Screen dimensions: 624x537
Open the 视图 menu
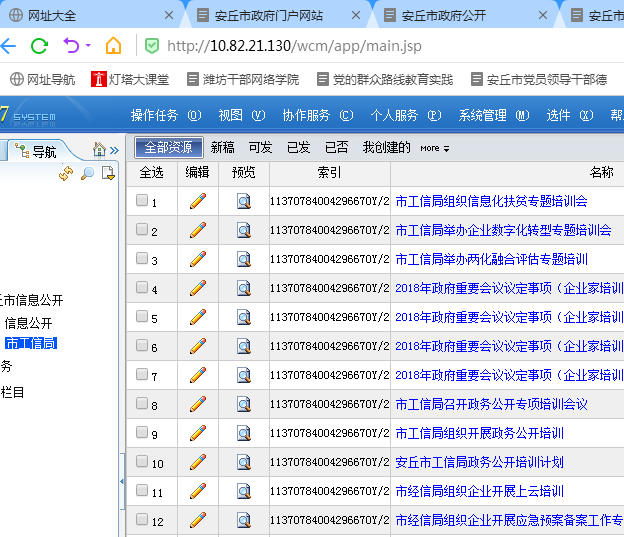click(x=242, y=115)
